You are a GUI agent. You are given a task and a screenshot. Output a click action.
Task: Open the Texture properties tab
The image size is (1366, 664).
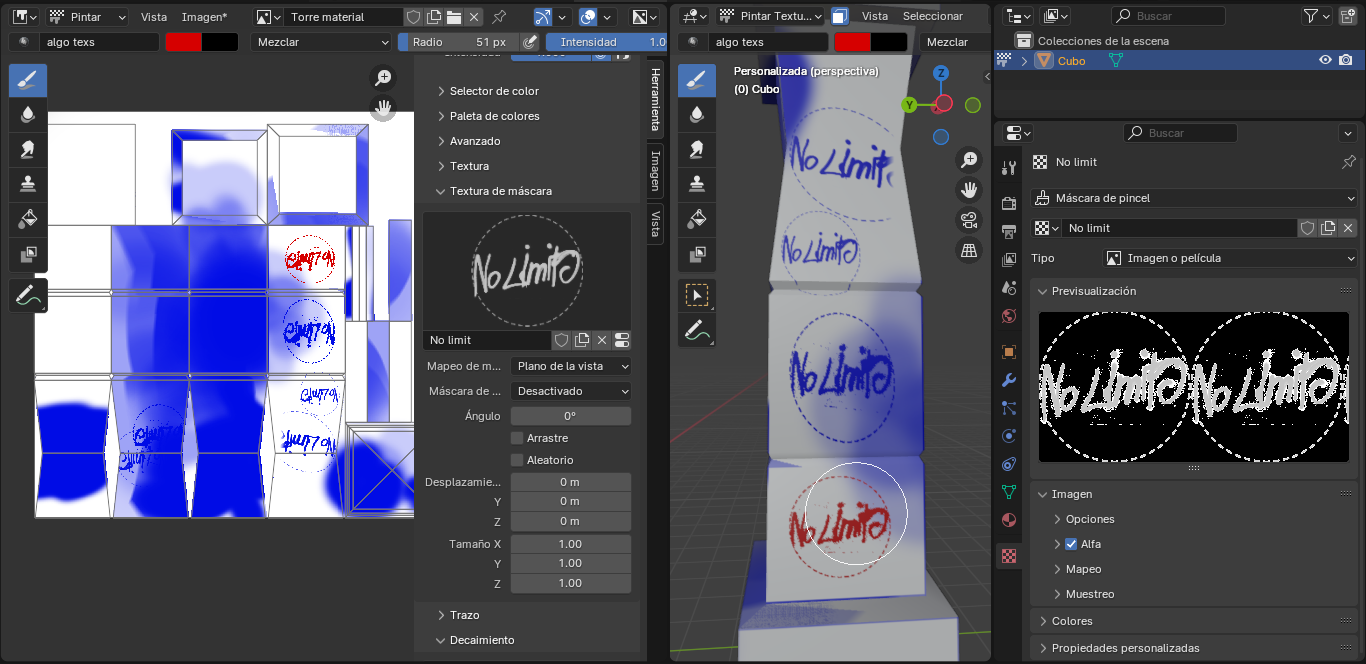(x=1009, y=556)
